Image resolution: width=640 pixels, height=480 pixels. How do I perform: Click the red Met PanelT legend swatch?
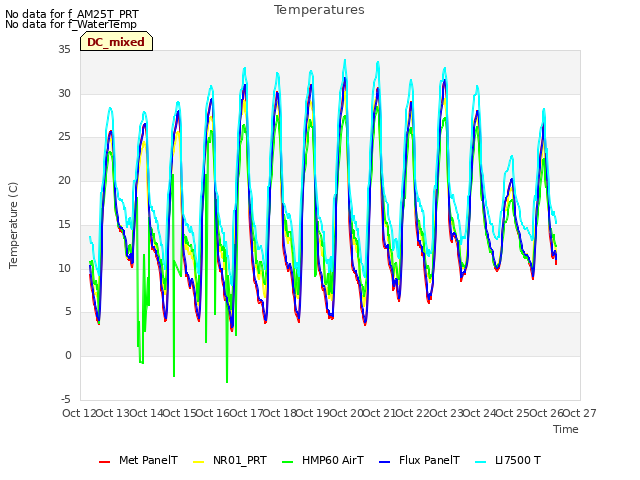pyautogui.click(x=104, y=462)
